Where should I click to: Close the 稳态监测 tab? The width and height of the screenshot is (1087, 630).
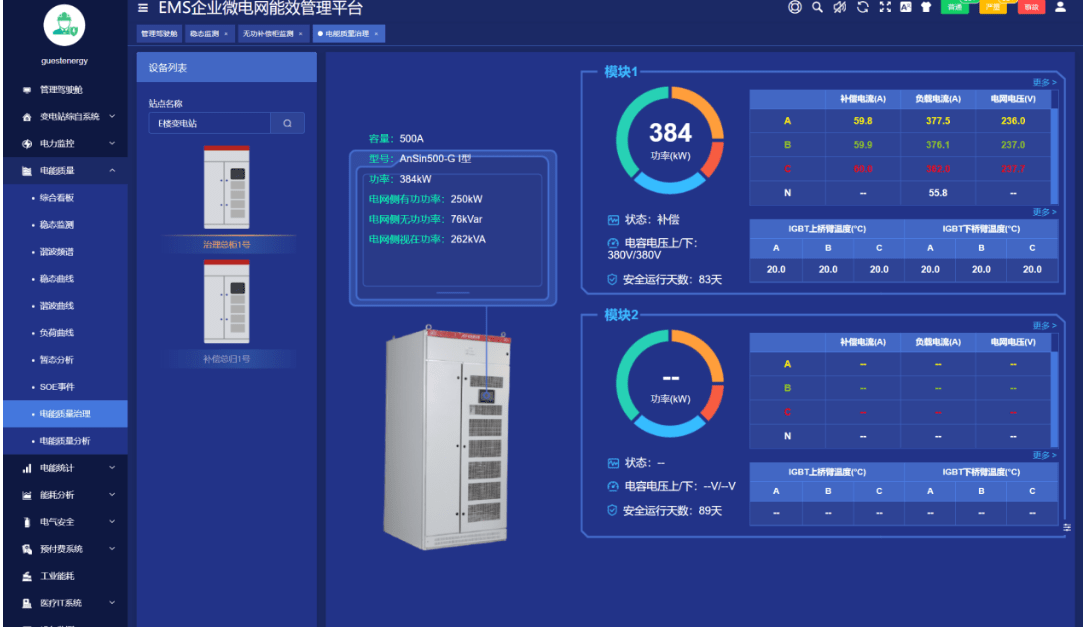[x=226, y=34]
